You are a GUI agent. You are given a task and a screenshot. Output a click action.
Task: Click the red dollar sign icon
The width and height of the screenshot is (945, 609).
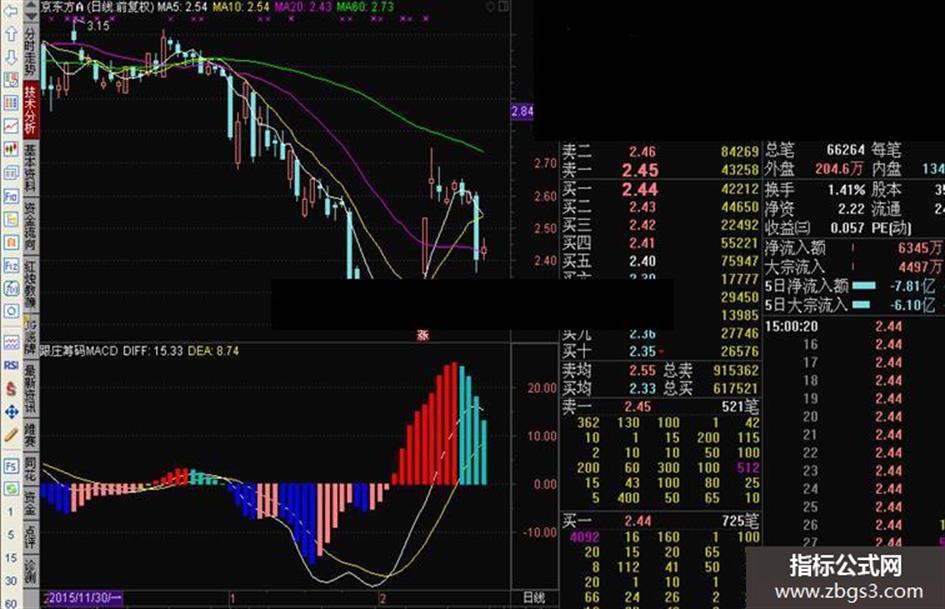point(11,388)
